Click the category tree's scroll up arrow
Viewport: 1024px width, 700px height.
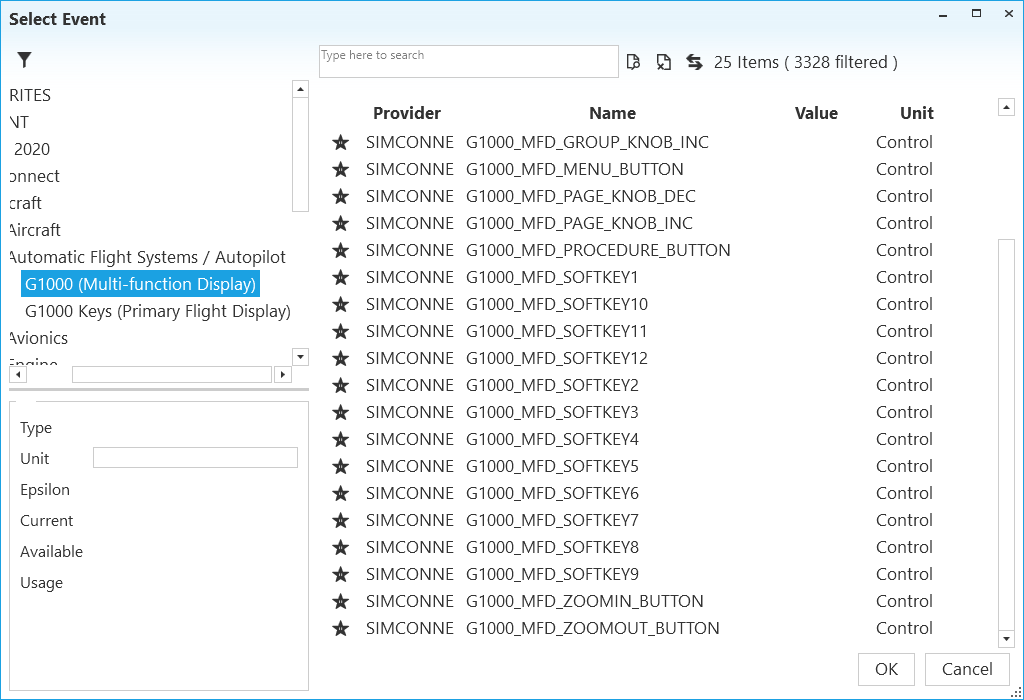pos(300,89)
